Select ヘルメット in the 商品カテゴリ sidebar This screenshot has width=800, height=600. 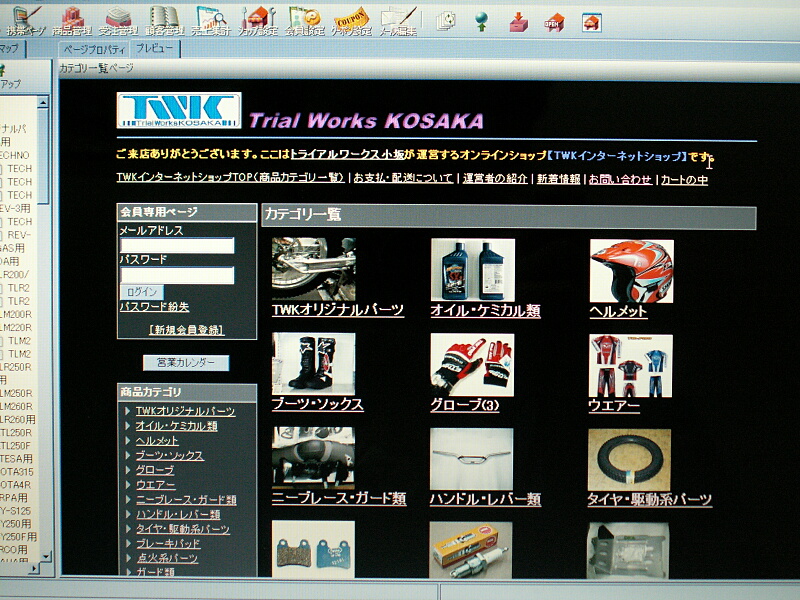tap(157, 440)
